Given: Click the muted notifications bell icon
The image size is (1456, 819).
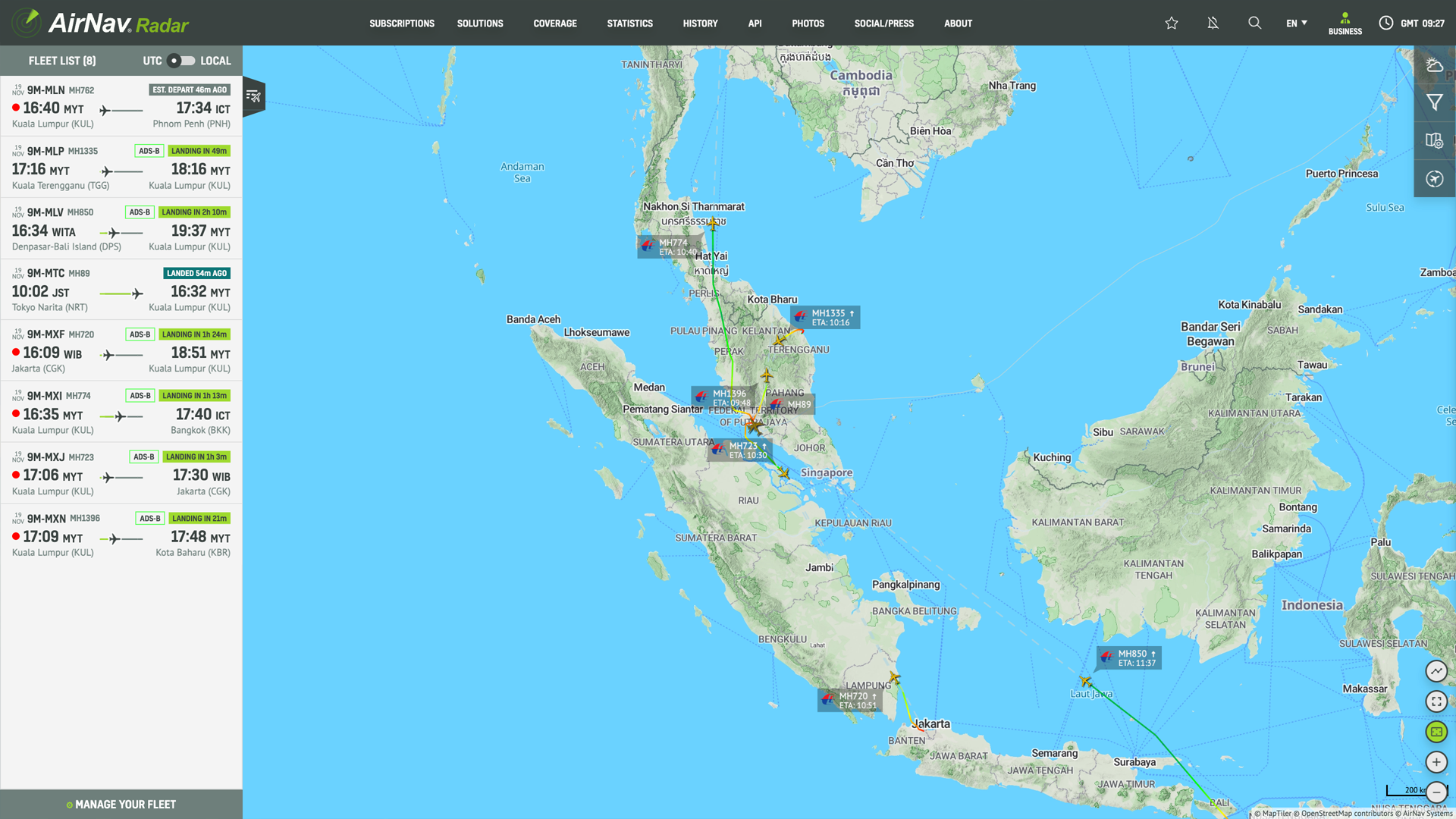Looking at the screenshot, I should 1213,23.
